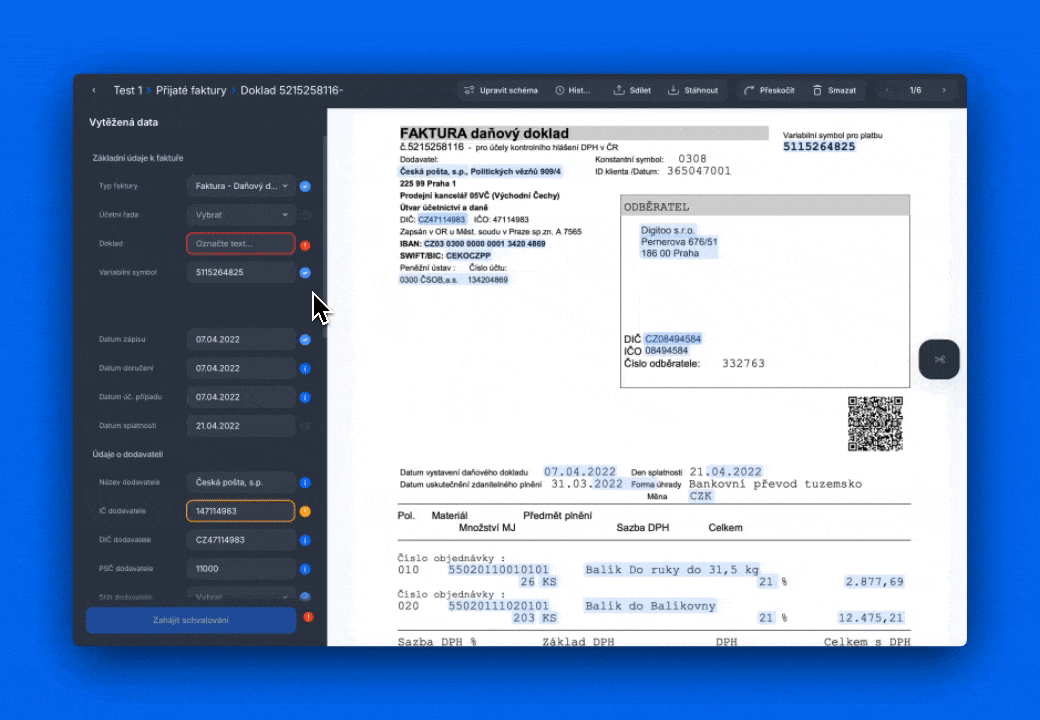Image resolution: width=1040 pixels, height=720 pixels.
Task: Click info icon beside Datum doručení
Action: click(305, 369)
